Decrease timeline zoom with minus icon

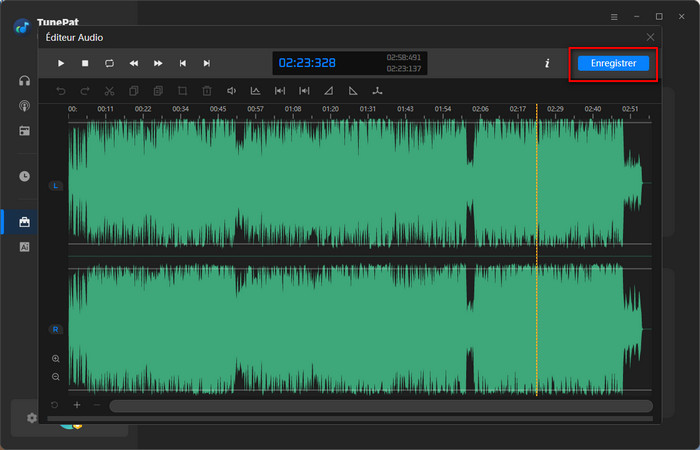[97, 405]
